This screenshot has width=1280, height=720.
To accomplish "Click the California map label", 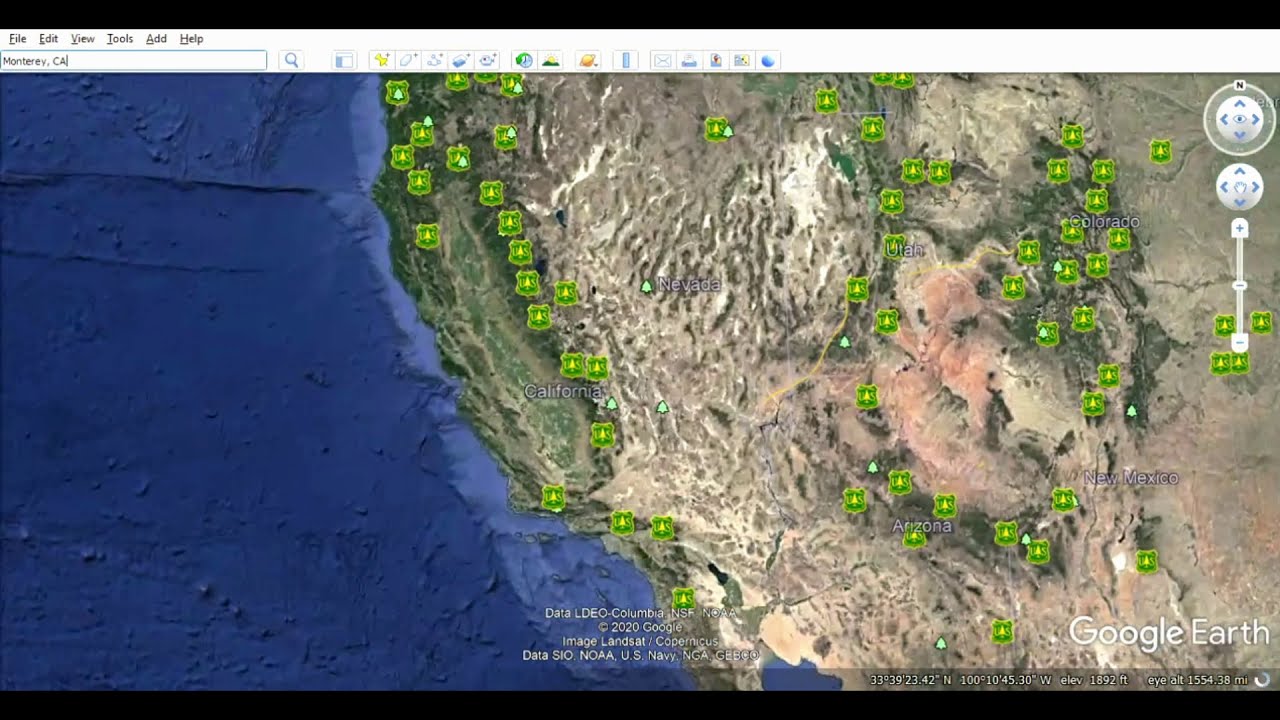I will (563, 391).
